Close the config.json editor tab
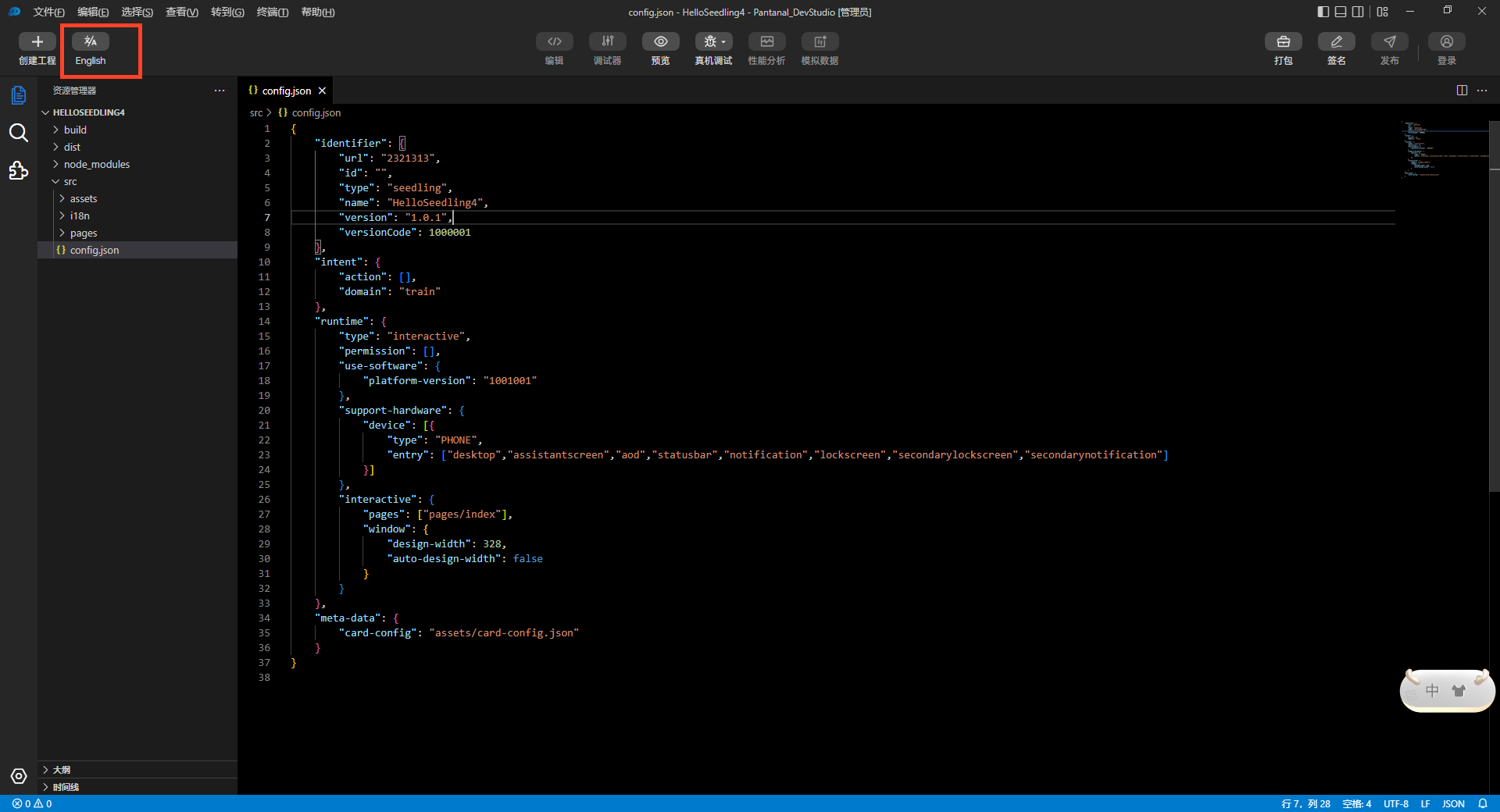Image resolution: width=1500 pixels, height=812 pixels. coord(322,91)
